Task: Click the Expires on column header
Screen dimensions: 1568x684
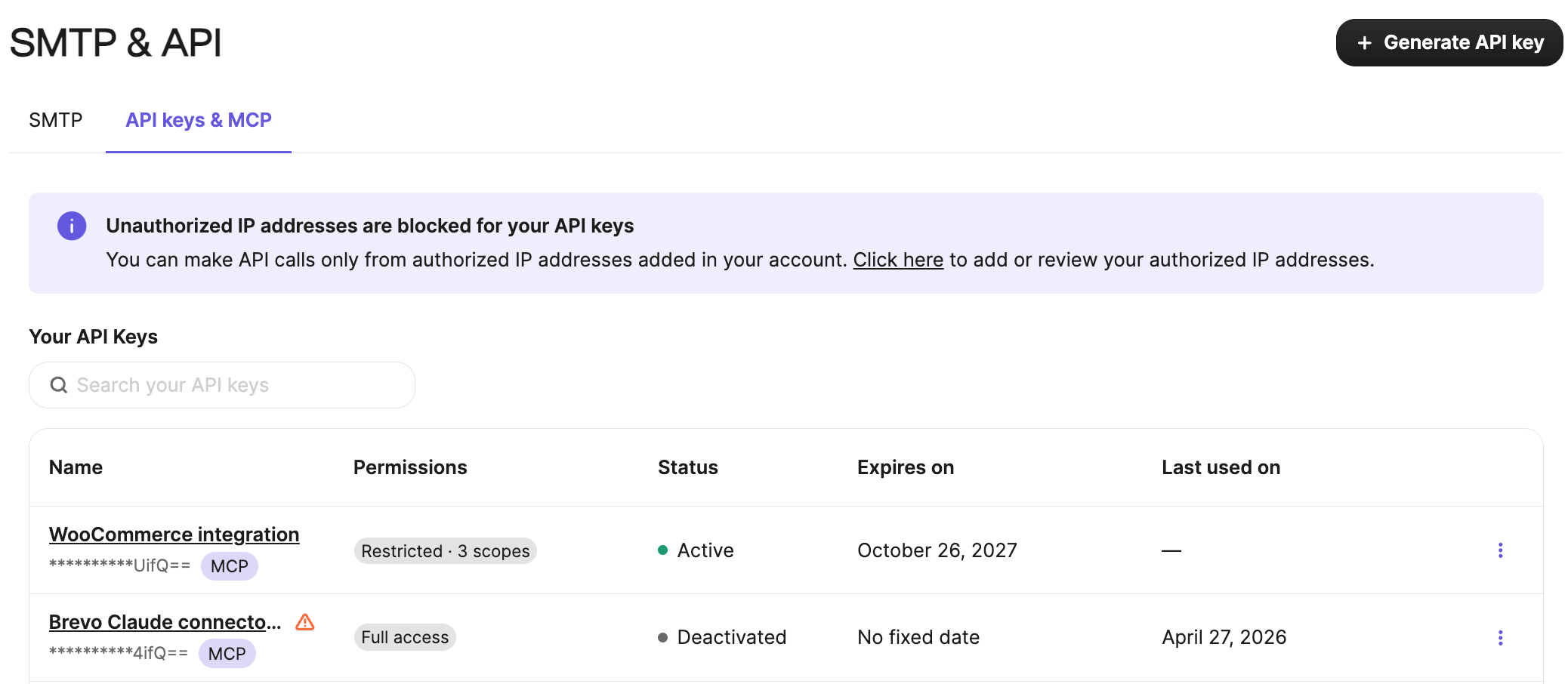Action: point(906,467)
